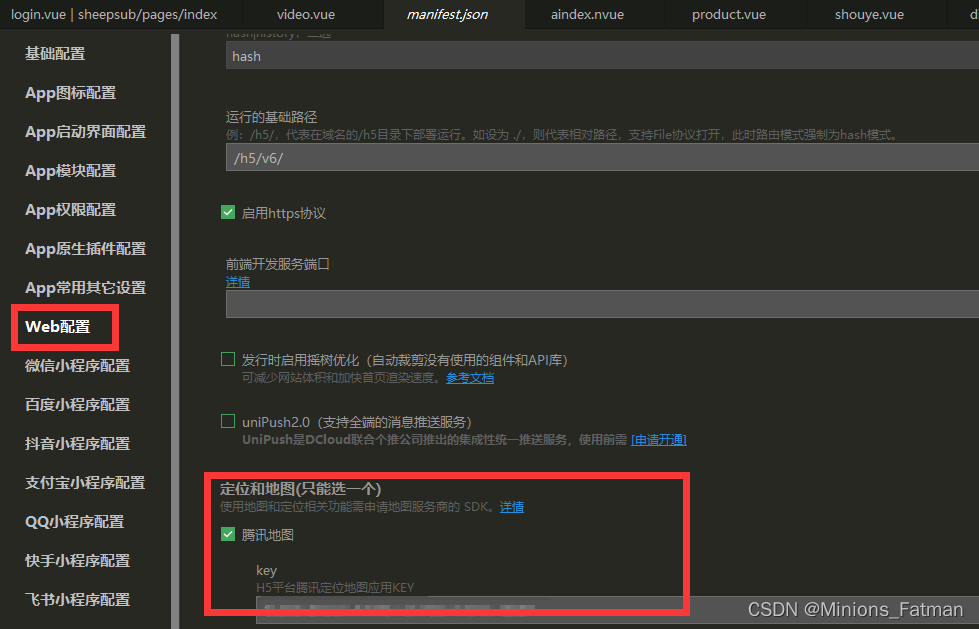Viewport: 979px width, 629px height.
Task: Enable 发行时启用摇树优化 checkbox
Action: 228,359
